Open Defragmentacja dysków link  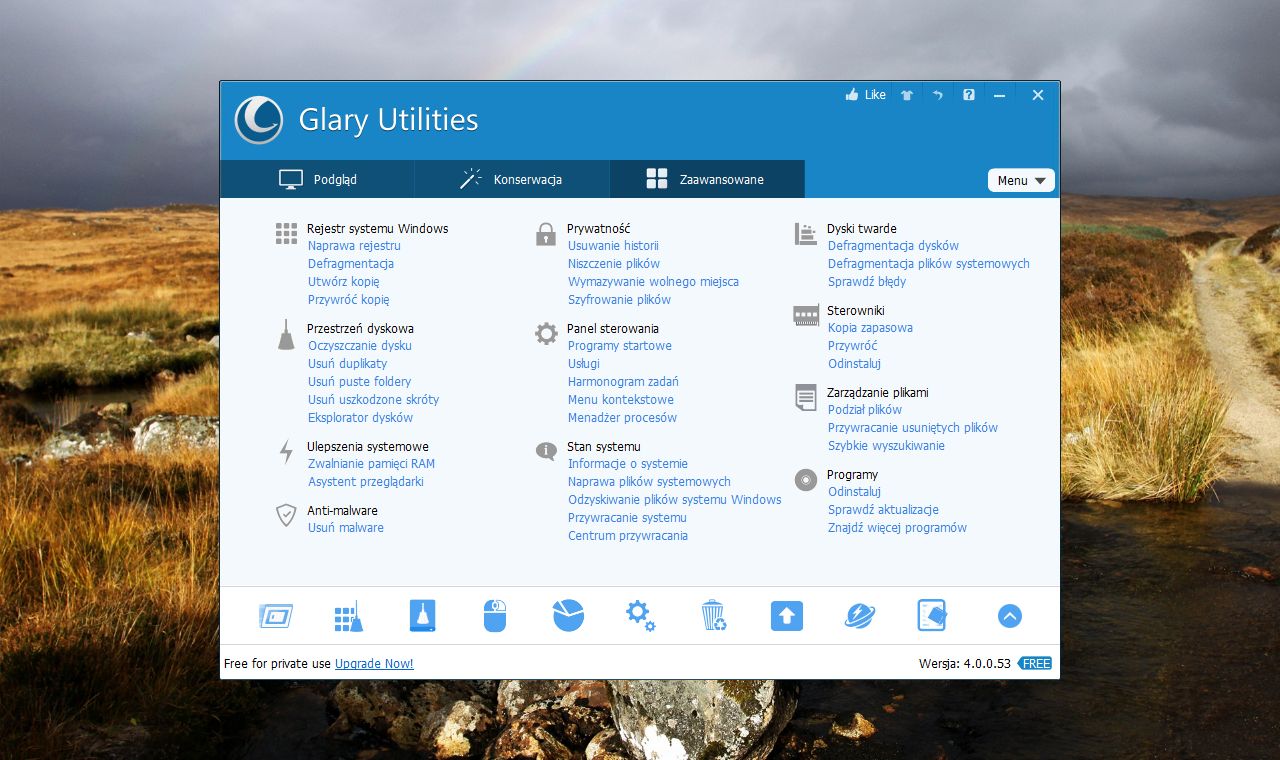(x=893, y=245)
